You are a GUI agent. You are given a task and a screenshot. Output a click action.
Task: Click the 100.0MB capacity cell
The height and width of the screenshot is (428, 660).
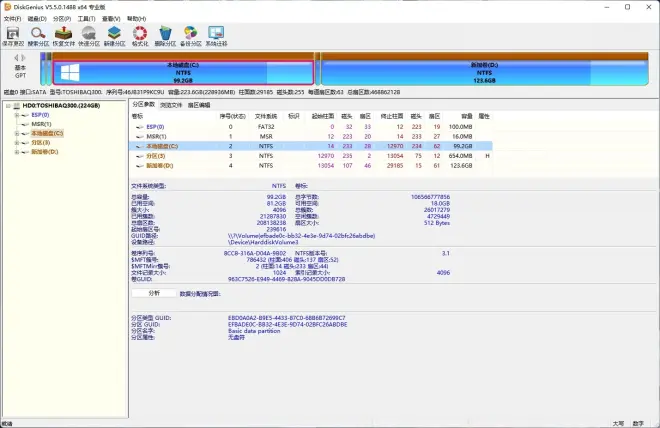[460, 127]
